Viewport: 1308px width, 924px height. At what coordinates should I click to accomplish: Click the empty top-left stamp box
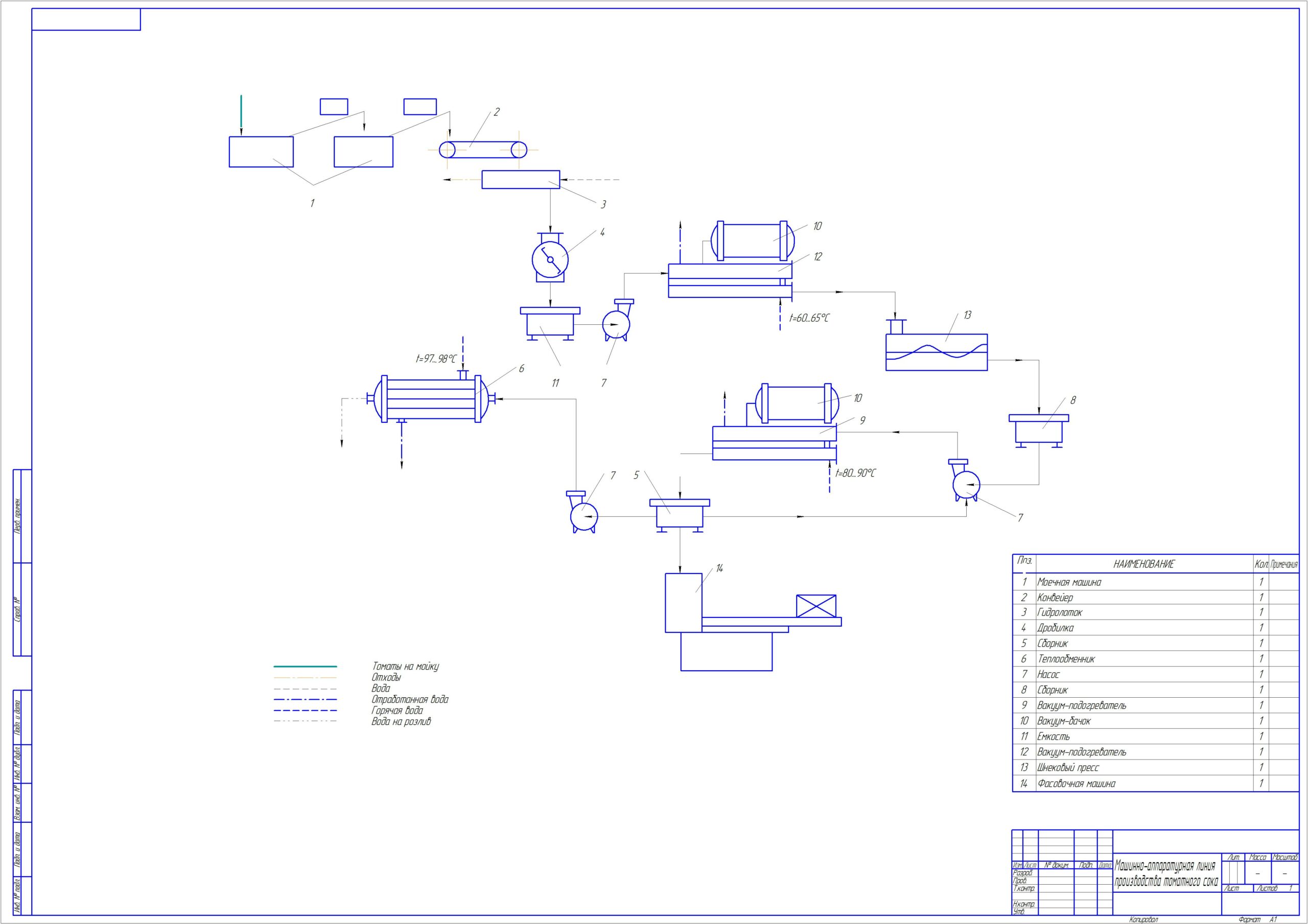[x=86, y=19]
